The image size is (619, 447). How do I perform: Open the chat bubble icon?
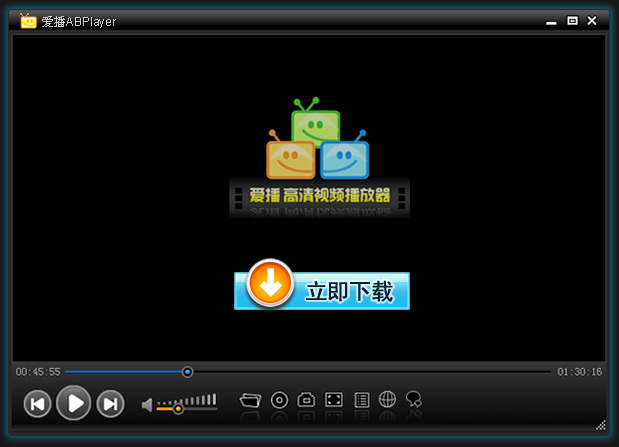[x=414, y=400]
